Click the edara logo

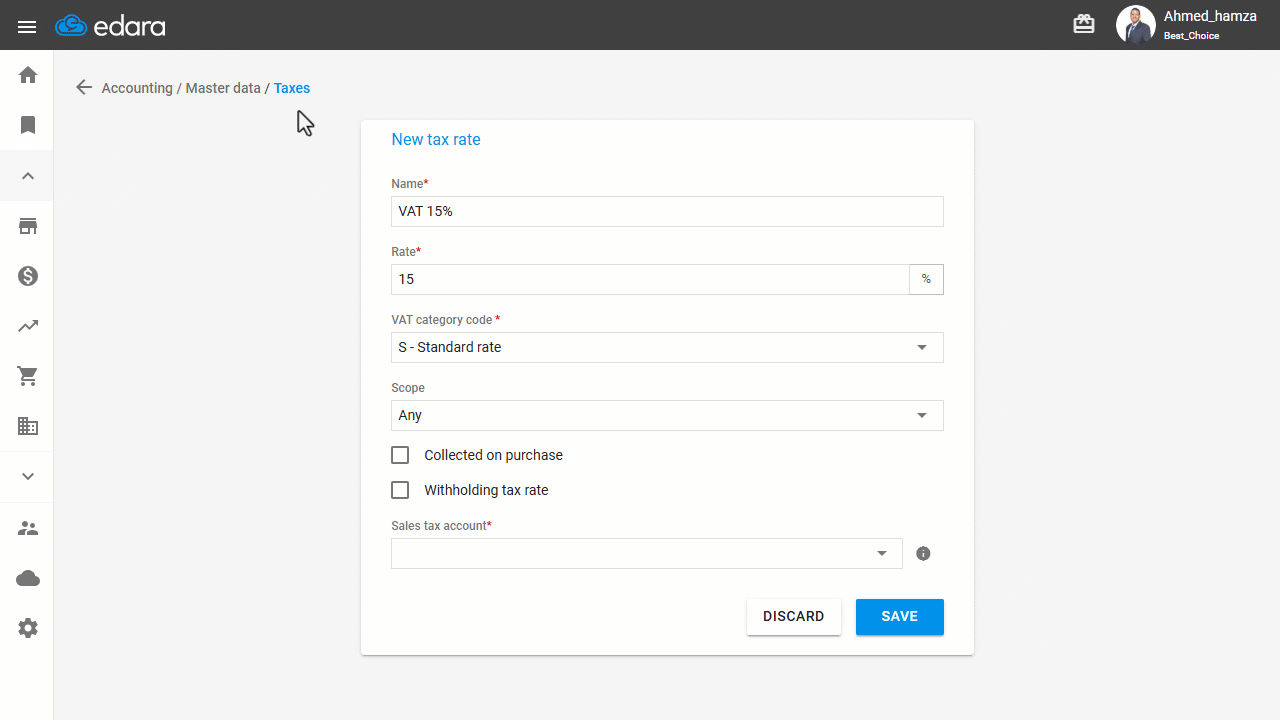(x=110, y=26)
